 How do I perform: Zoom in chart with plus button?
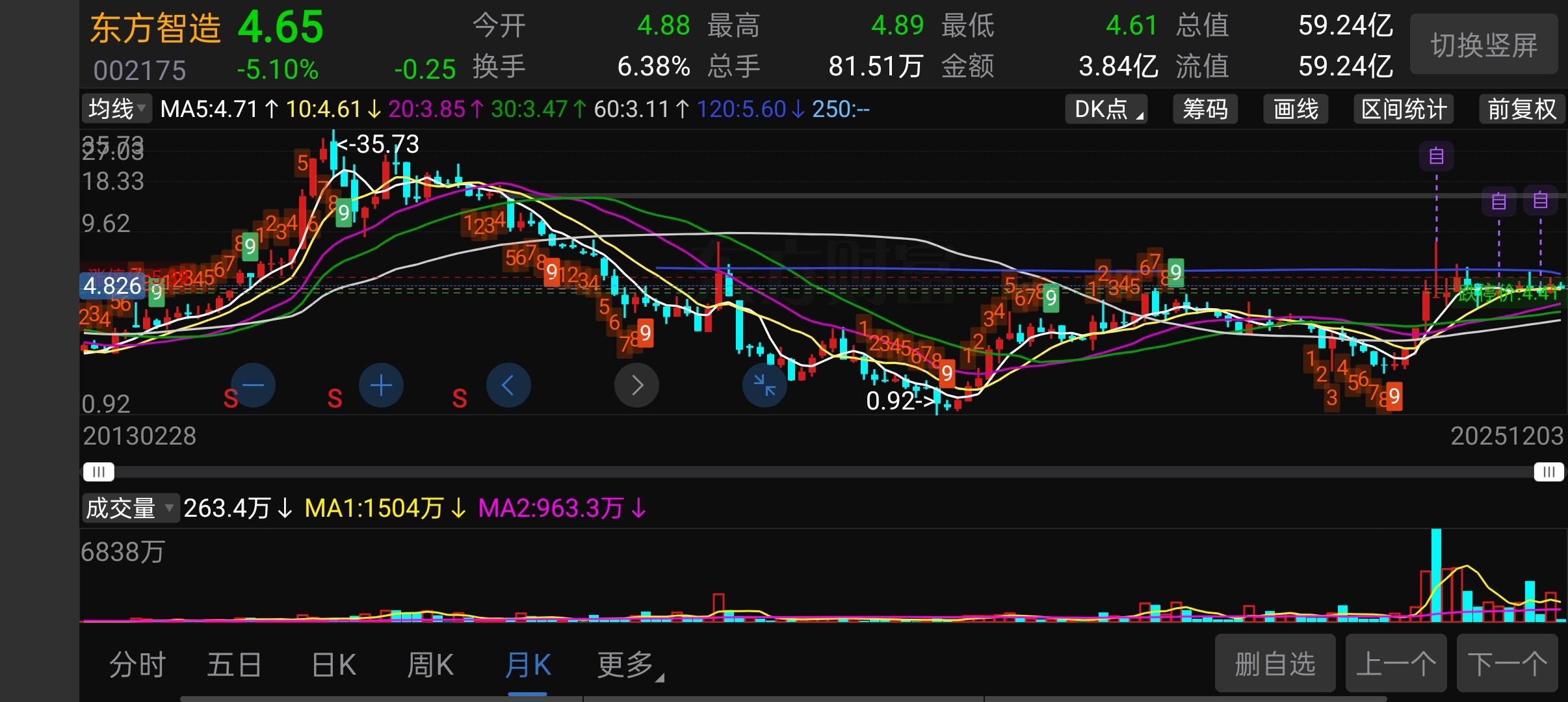tap(381, 385)
